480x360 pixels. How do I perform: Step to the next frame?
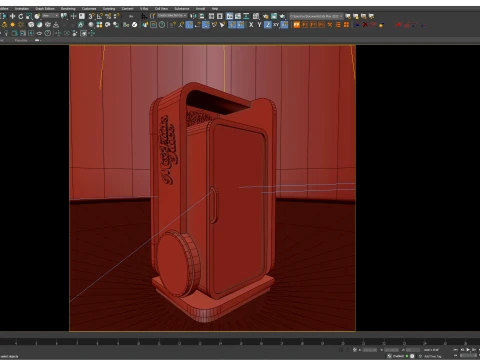click(x=474, y=350)
